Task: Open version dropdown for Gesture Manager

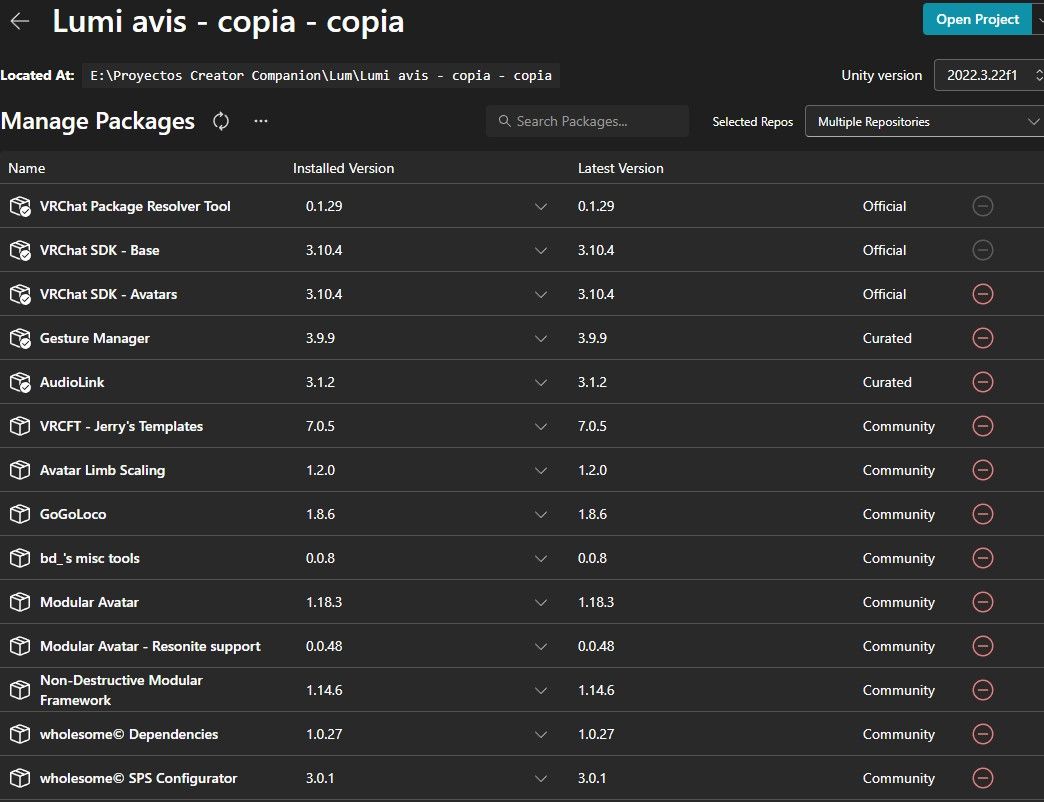Action: pyautogui.click(x=541, y=339)
